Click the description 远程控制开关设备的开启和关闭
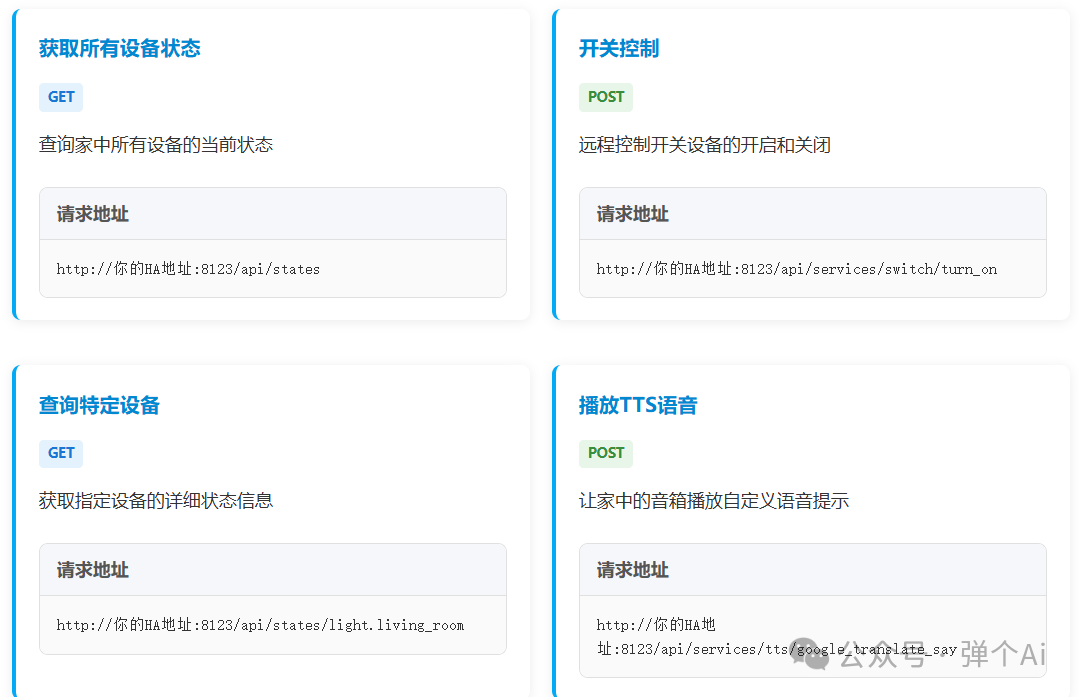This screenshot has width=1079, height=697. click(x=704, y=145)
